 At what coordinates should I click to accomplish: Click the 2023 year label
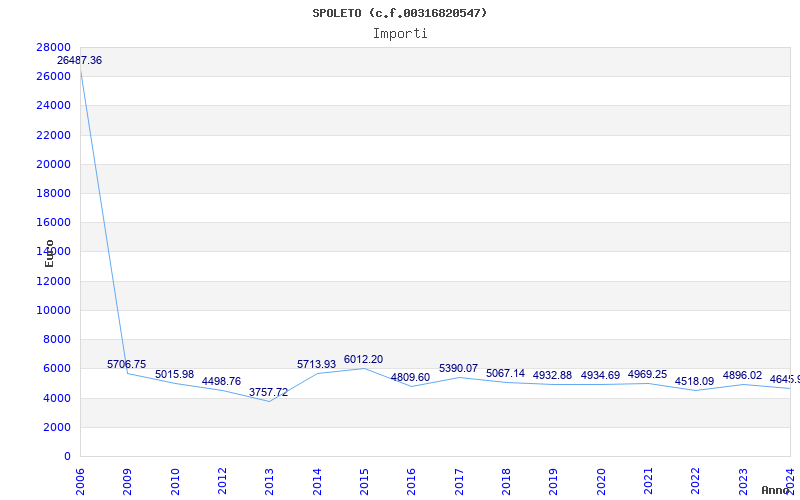point(743,481)
